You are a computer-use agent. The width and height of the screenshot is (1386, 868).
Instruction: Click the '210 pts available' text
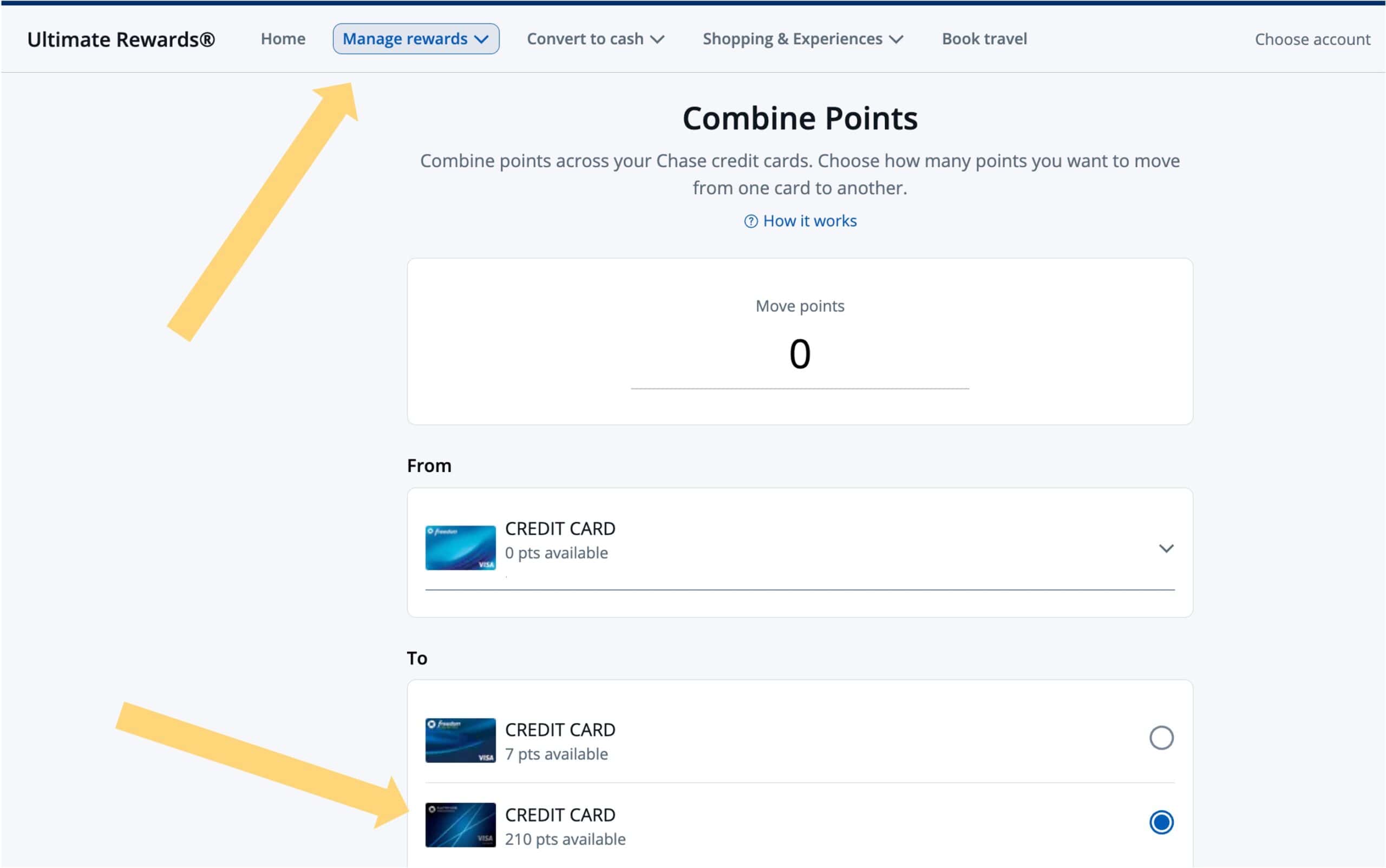point(565,839)
